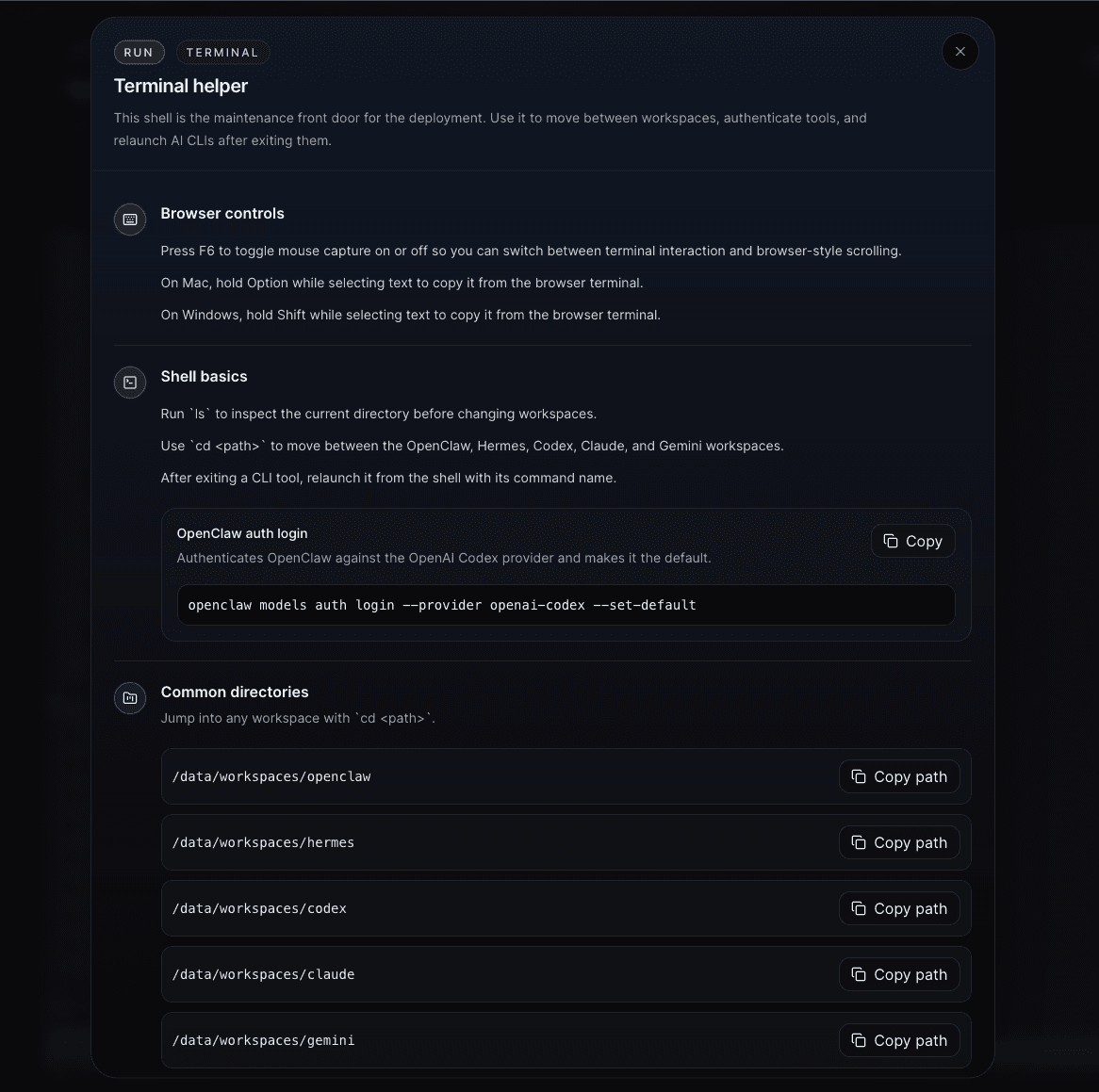Click the TERMINAL badge
Screen dimensions: 1099x1092
(x=222, y=53)
